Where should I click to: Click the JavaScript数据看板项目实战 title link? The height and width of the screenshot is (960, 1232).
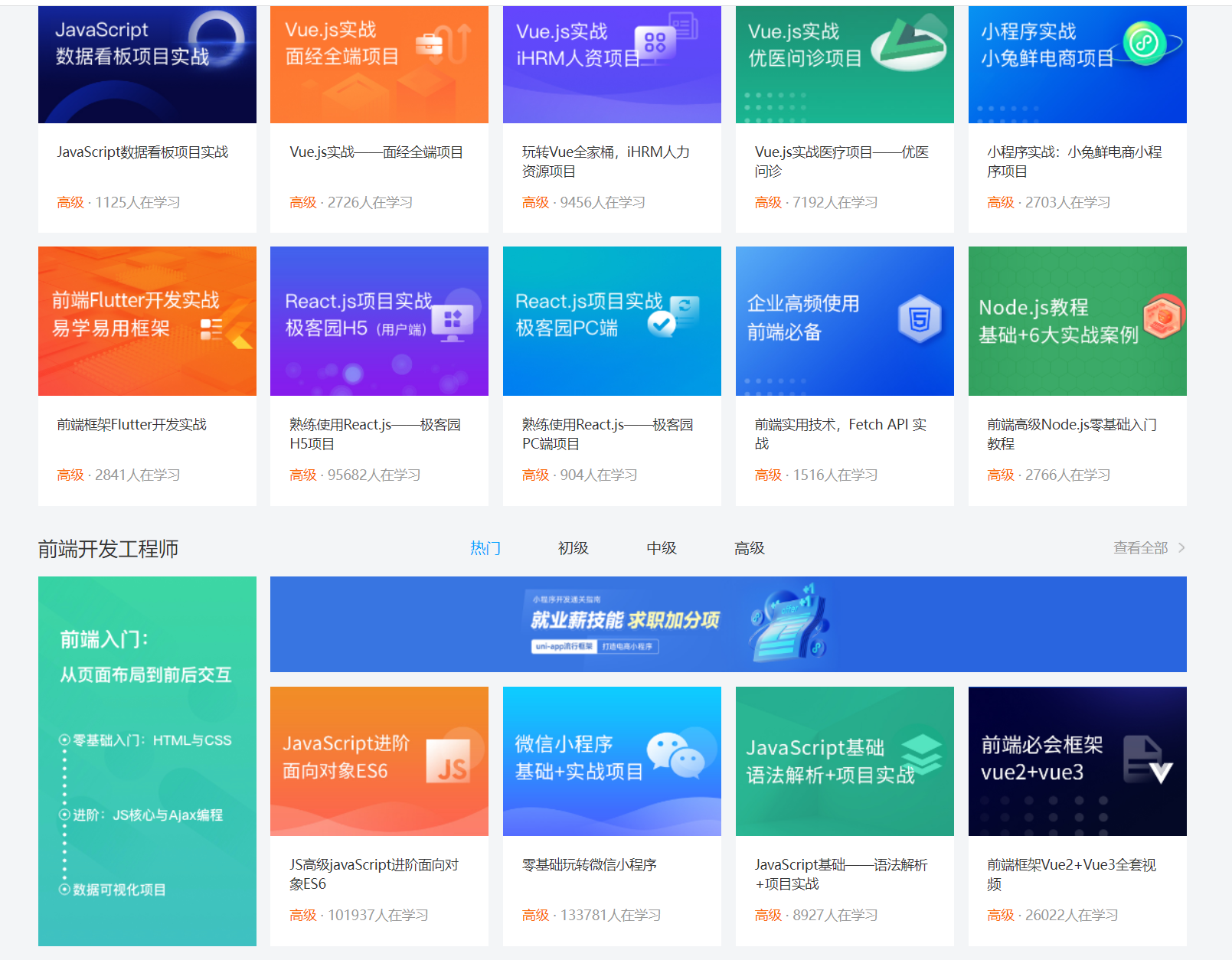click(142, 152)
